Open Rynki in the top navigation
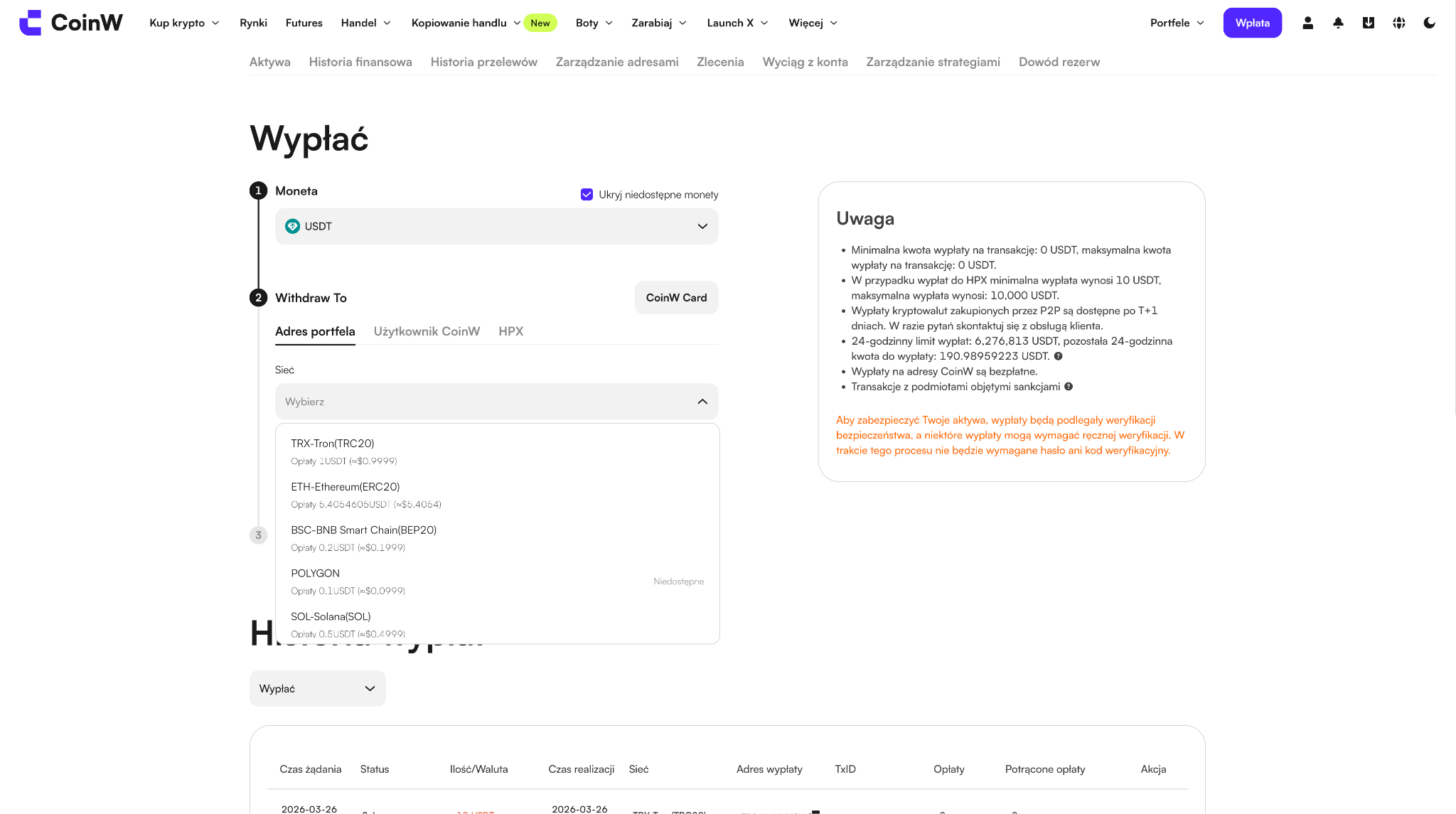The height and width of the screenshot is (814, 1456). [x=253, y=23]
